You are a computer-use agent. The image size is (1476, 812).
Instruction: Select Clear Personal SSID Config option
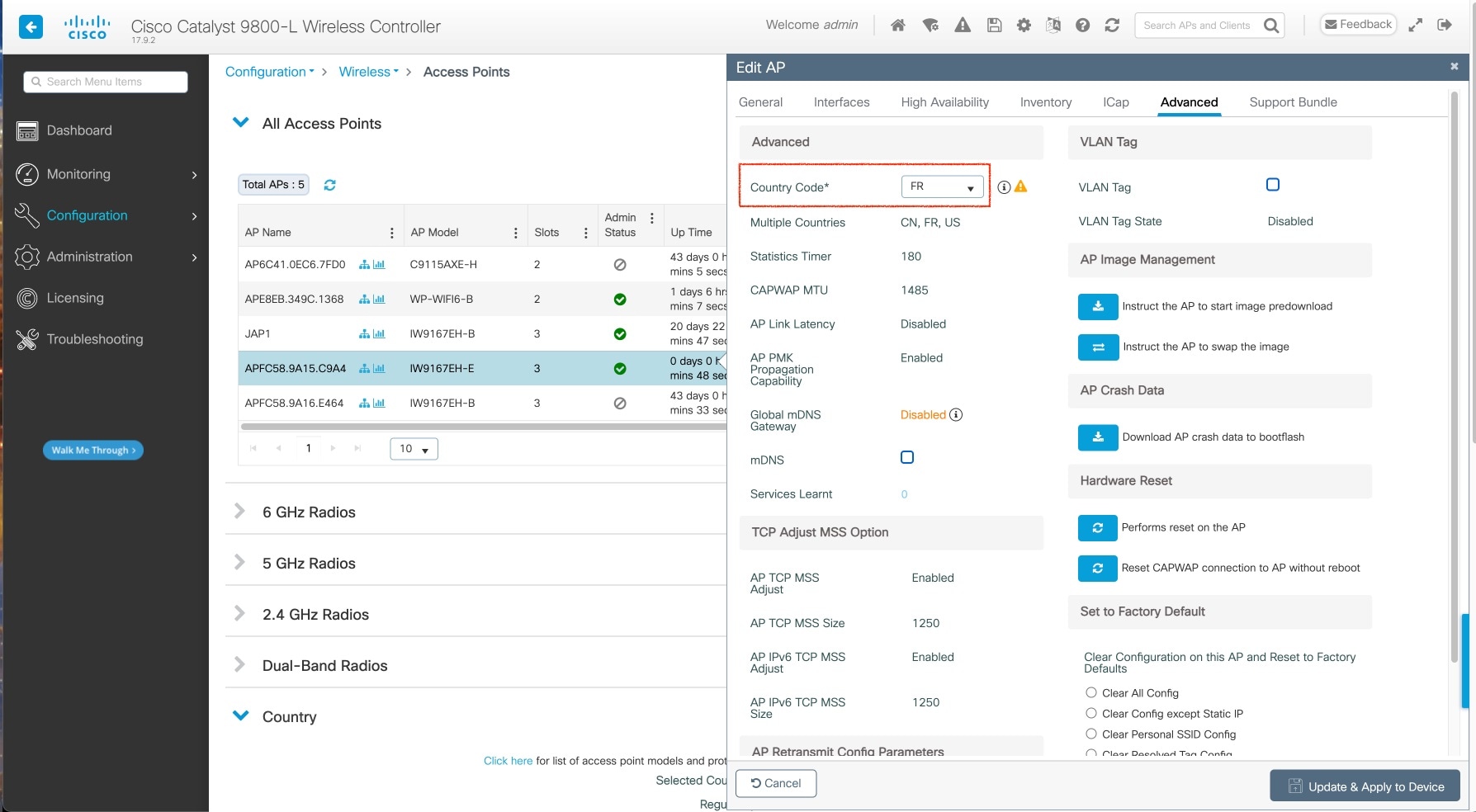[1091, 734]
